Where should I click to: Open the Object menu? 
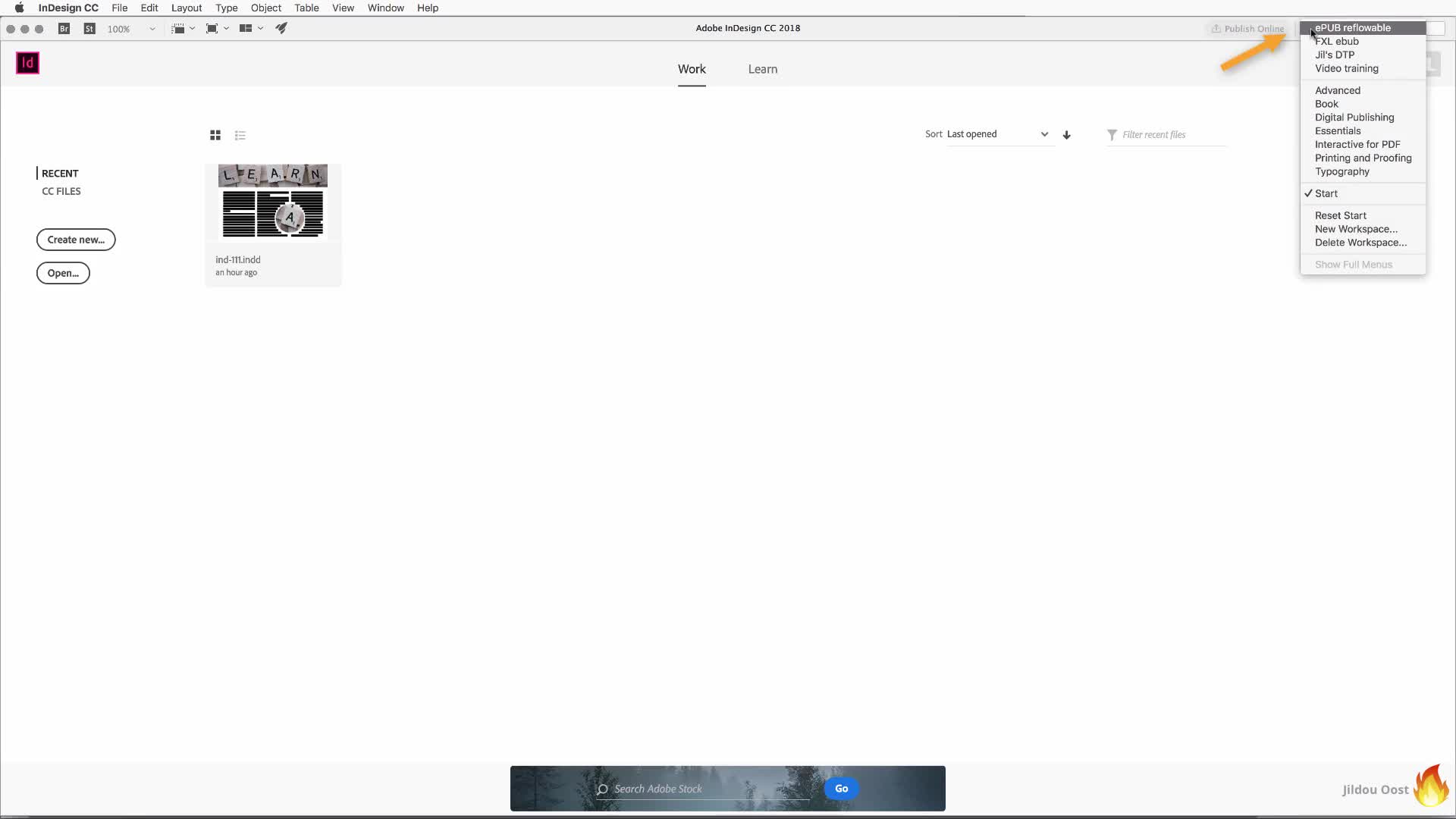click(x=266, y=8)
